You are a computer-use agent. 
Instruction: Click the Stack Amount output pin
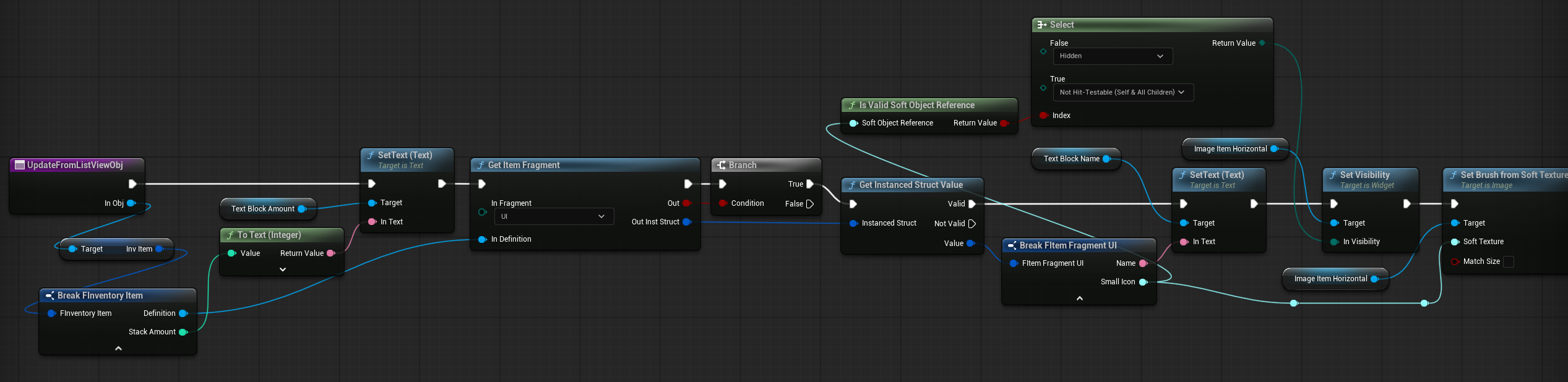[x=183, y=333]
